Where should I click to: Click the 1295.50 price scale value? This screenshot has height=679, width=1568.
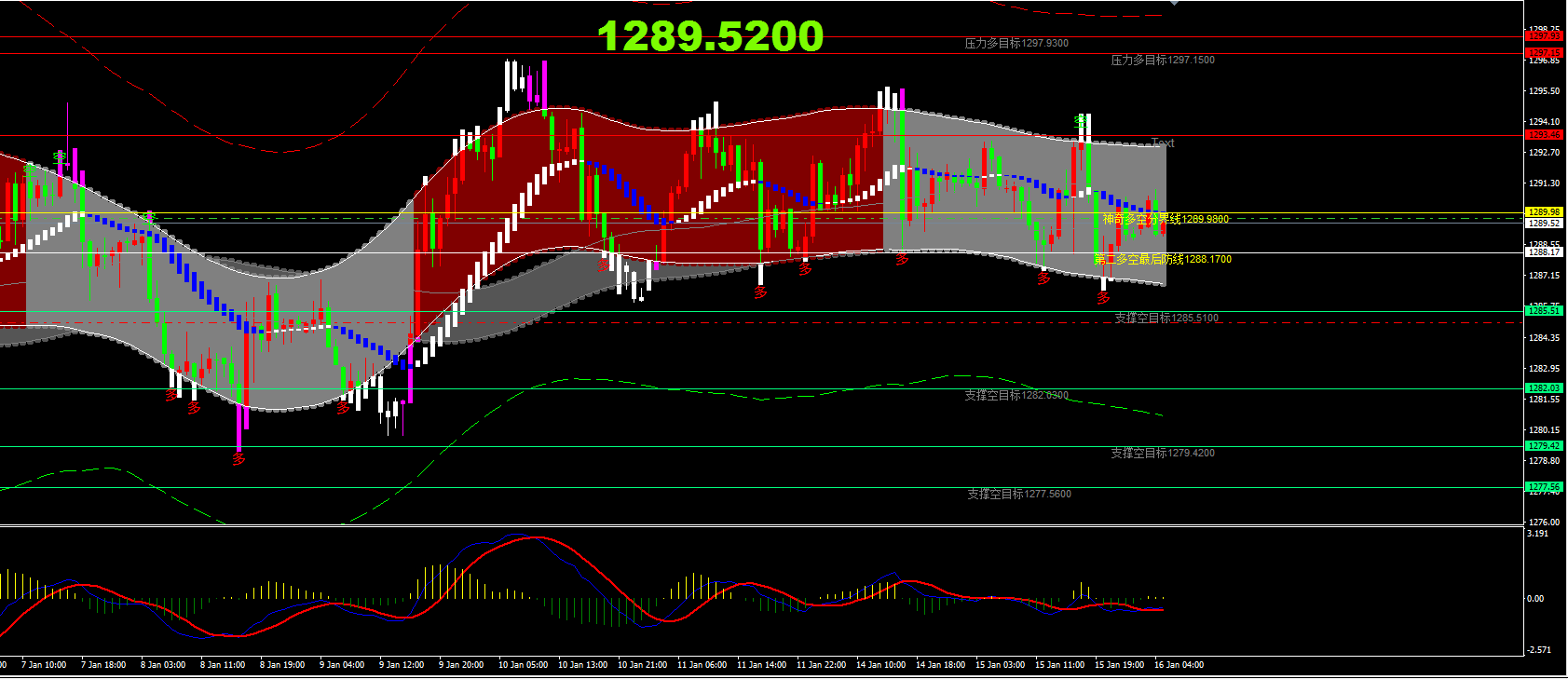coord(1545,91)
